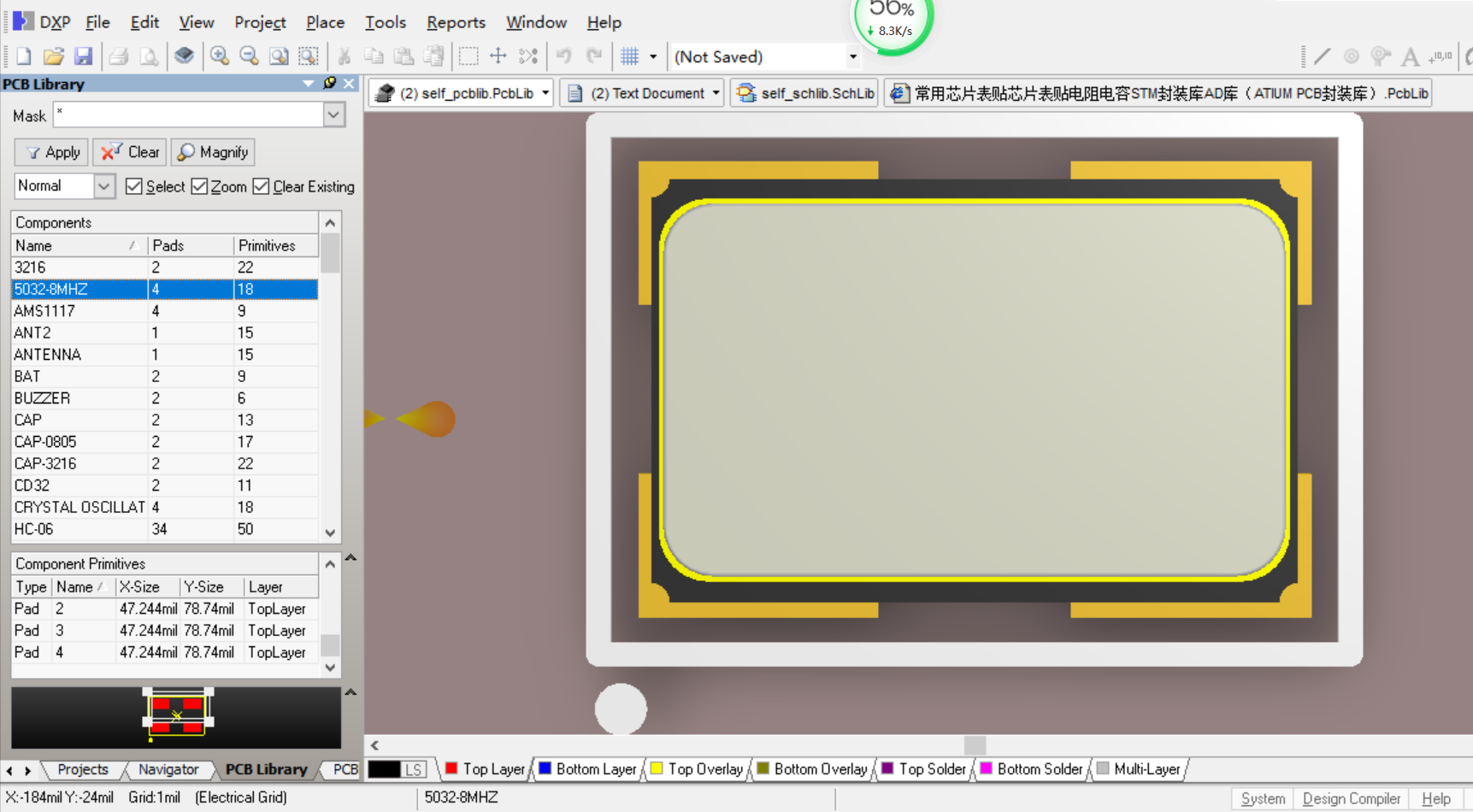Open the Mask filter dropdown

click(x=333, y=115)
